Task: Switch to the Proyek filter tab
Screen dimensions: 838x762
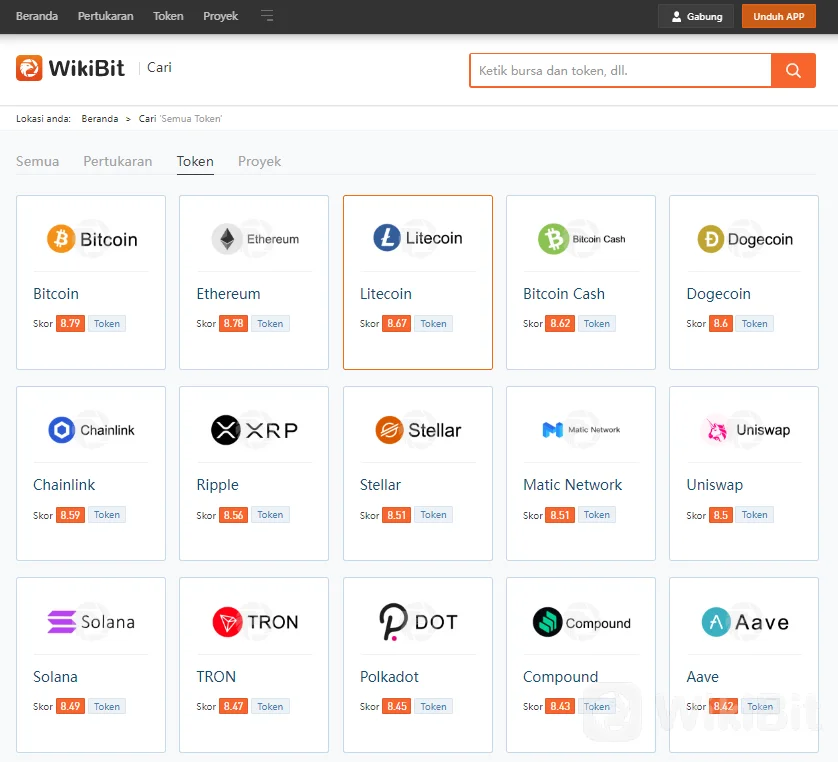Action: click(259, 161)
